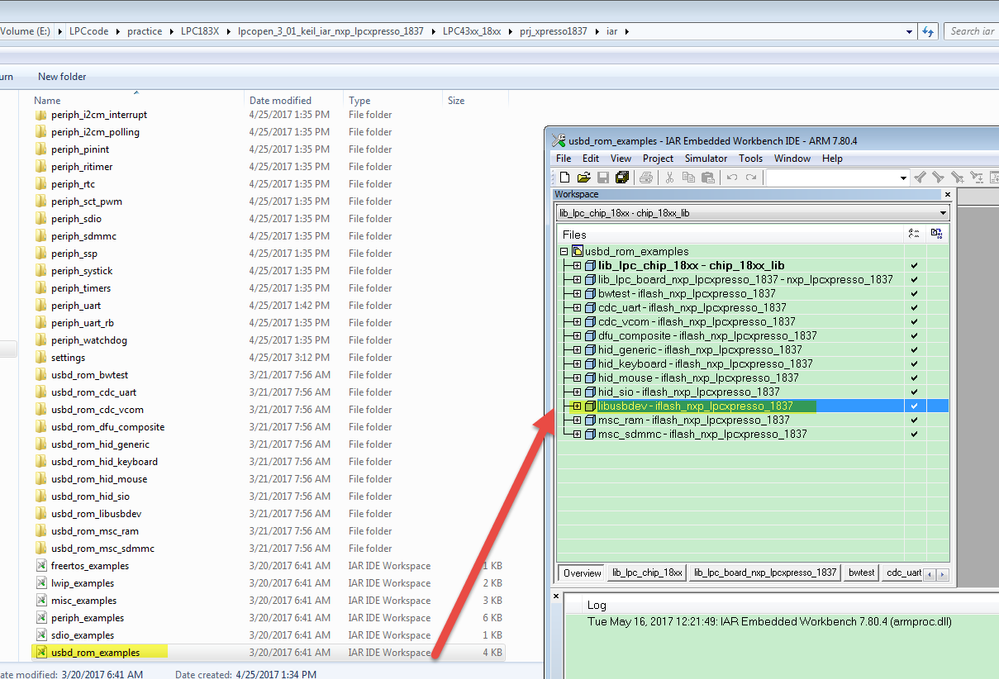This screenshot has width=999, height=679.
Task: Sort Explorer list by Name column
Action: pyautogui.click(x=47, y=100)
